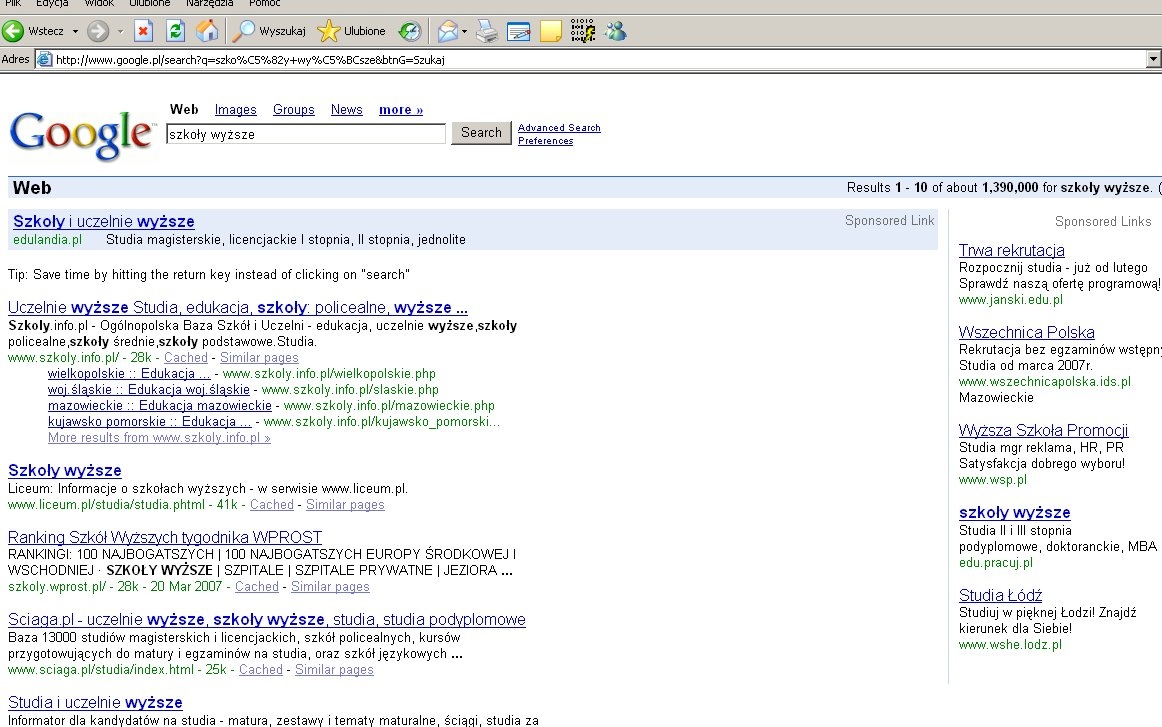Image resolution: width=1162 pixels, height=727 pixels.
Task: Refresh the page with the green arrows icon
Action: click(176, 31)
